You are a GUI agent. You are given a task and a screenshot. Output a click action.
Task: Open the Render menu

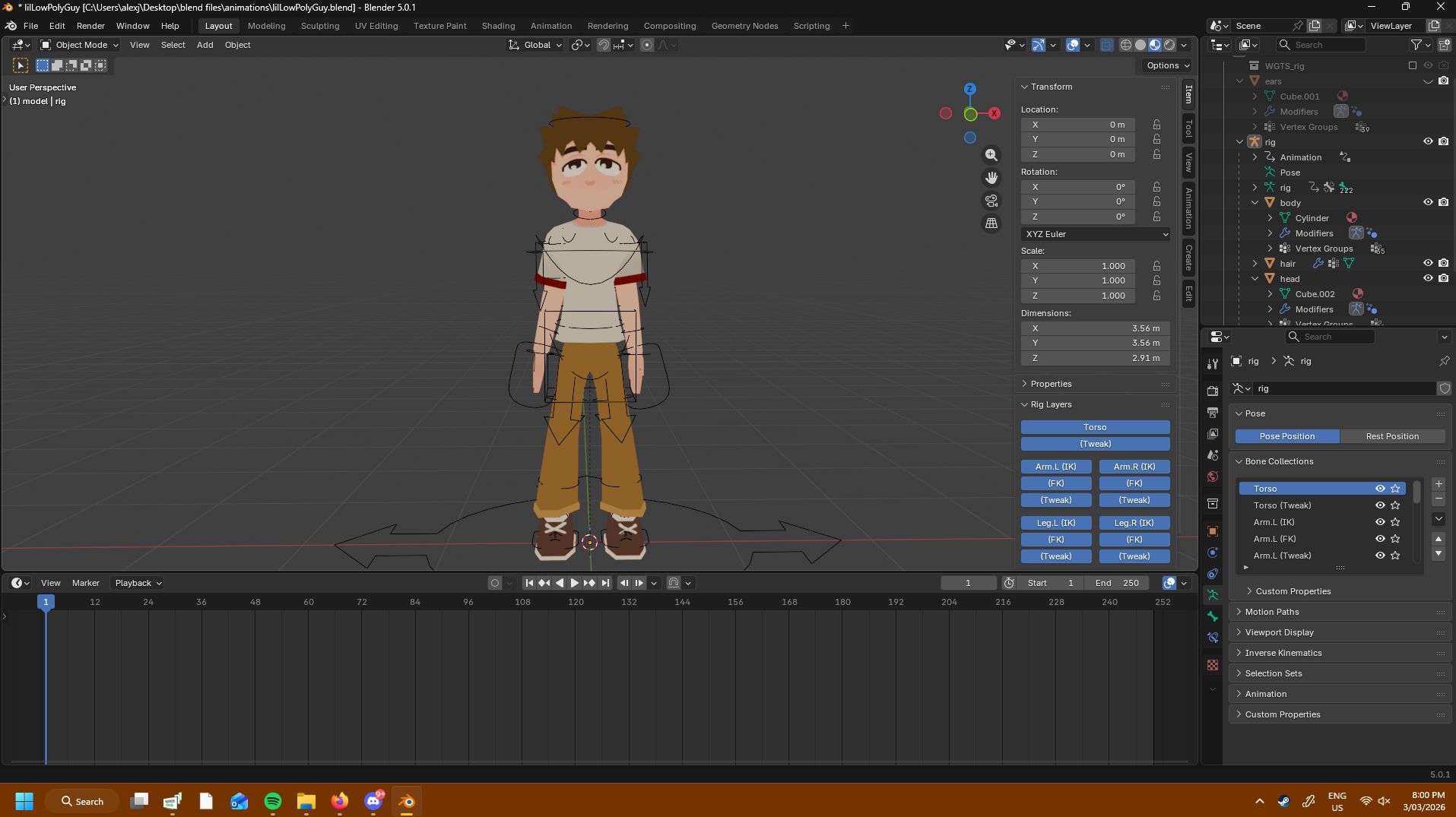(90, 26)
